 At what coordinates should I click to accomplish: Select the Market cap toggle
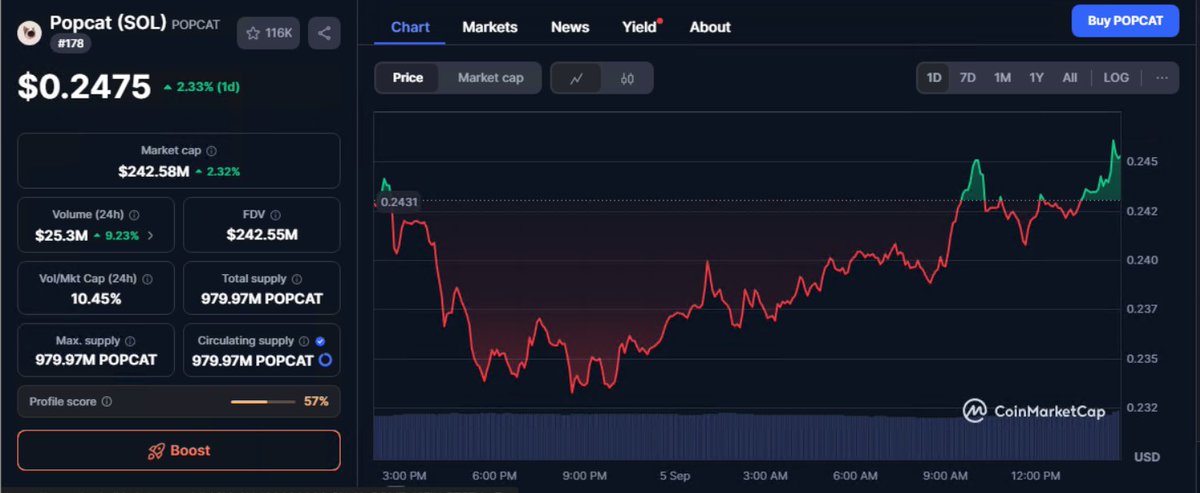pos(490,78)
